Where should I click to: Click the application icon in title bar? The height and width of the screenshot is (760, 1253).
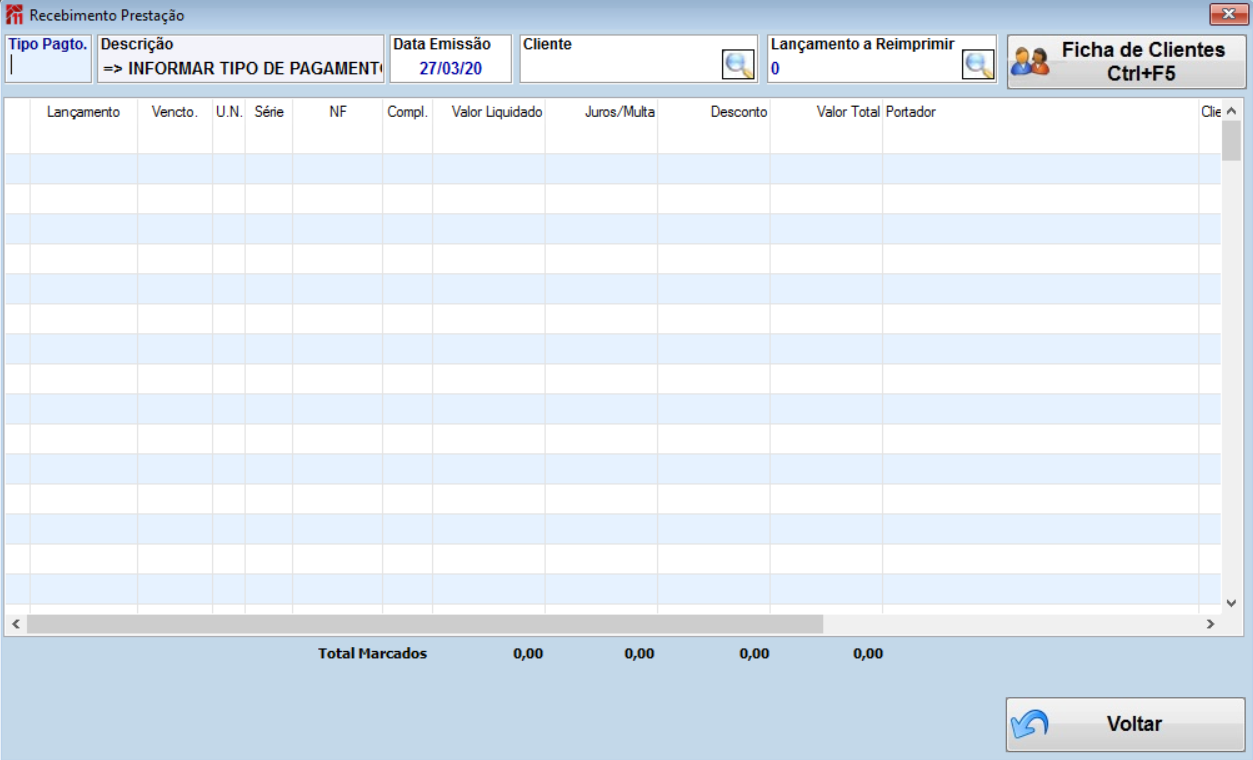click(15, 15)
